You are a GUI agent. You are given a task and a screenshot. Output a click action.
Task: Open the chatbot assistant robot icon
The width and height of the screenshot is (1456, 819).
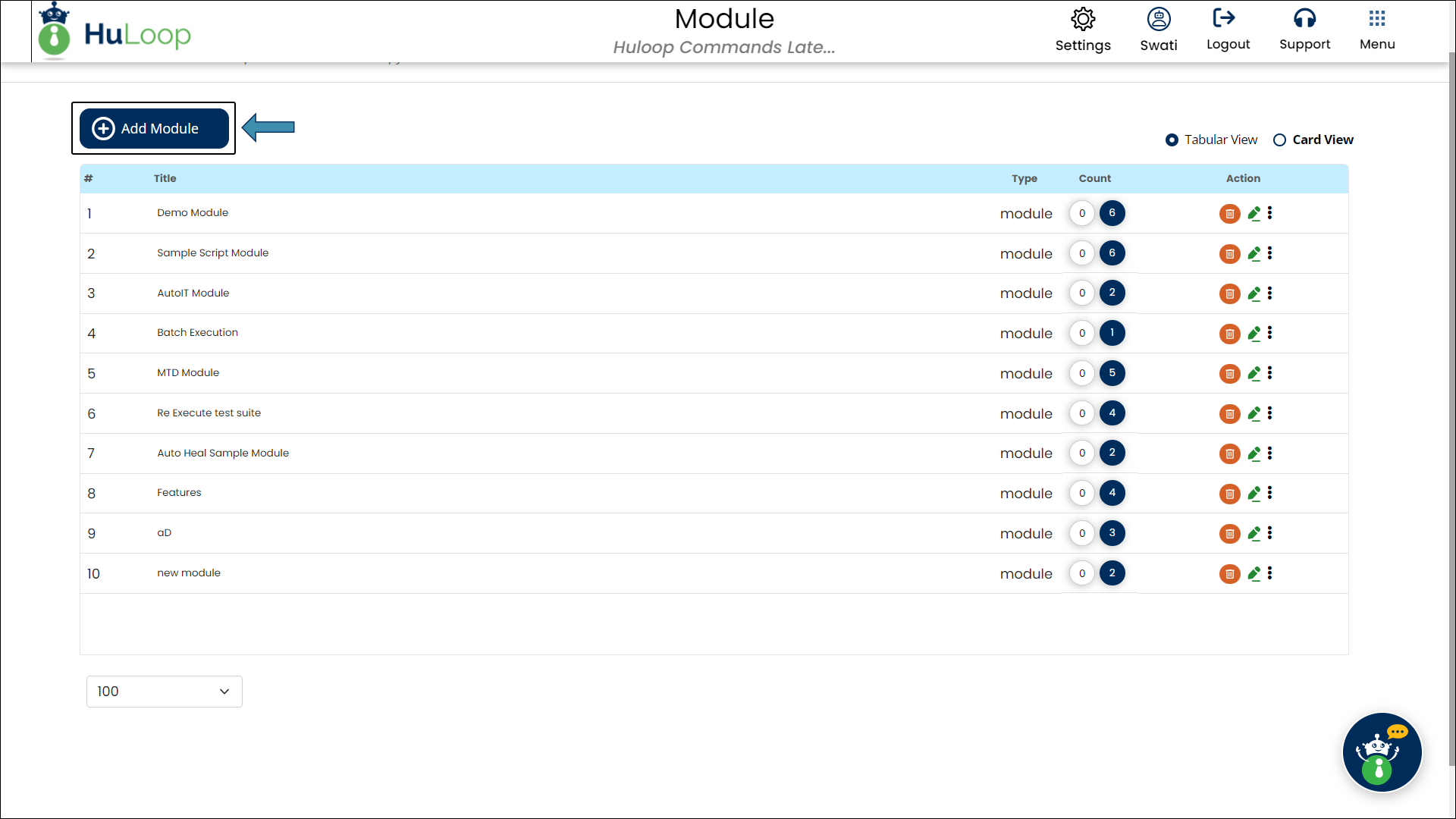coord(1382,752)
